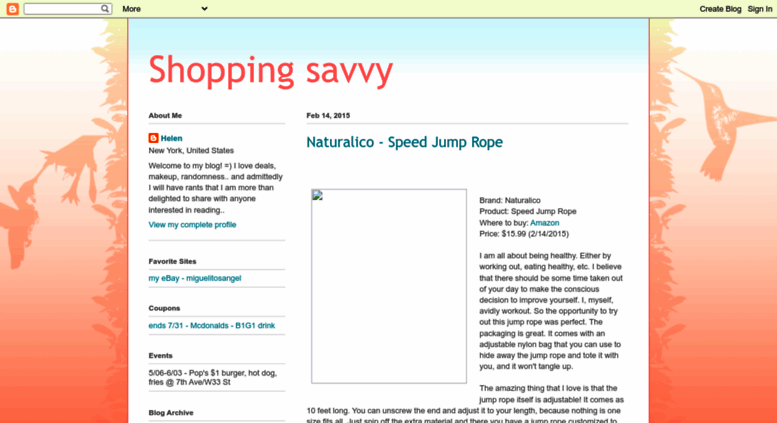Click the broken product image placeholder
Screen dimensions: 777x423
[x=388, y=286]
